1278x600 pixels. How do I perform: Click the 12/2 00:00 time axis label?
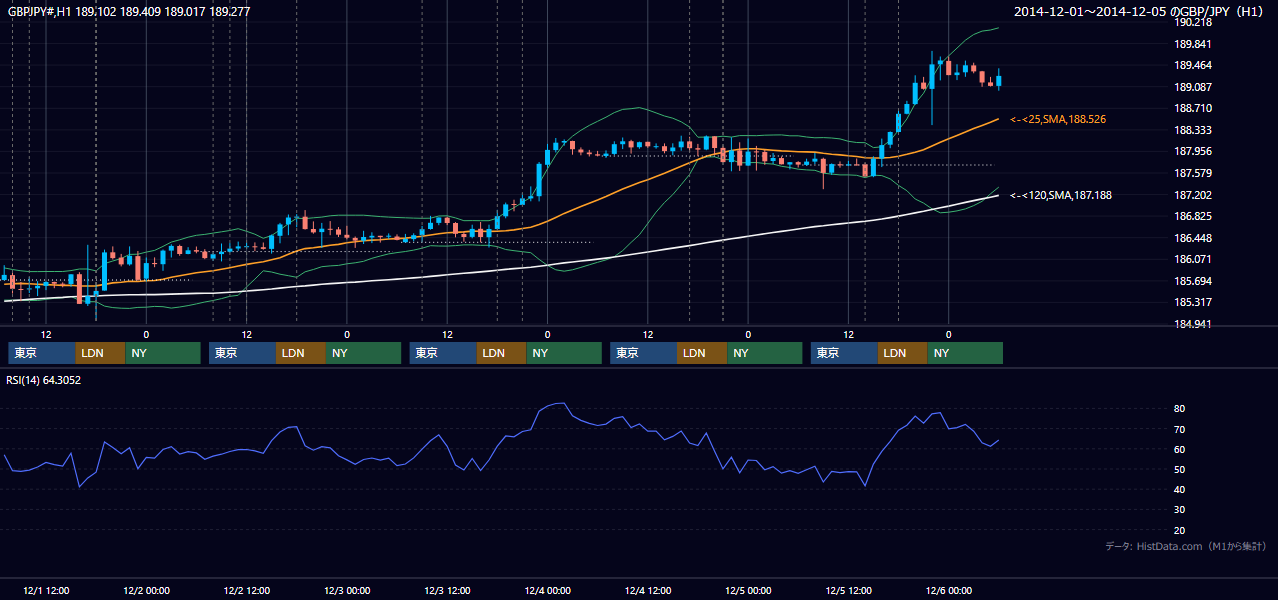point(146,591)
